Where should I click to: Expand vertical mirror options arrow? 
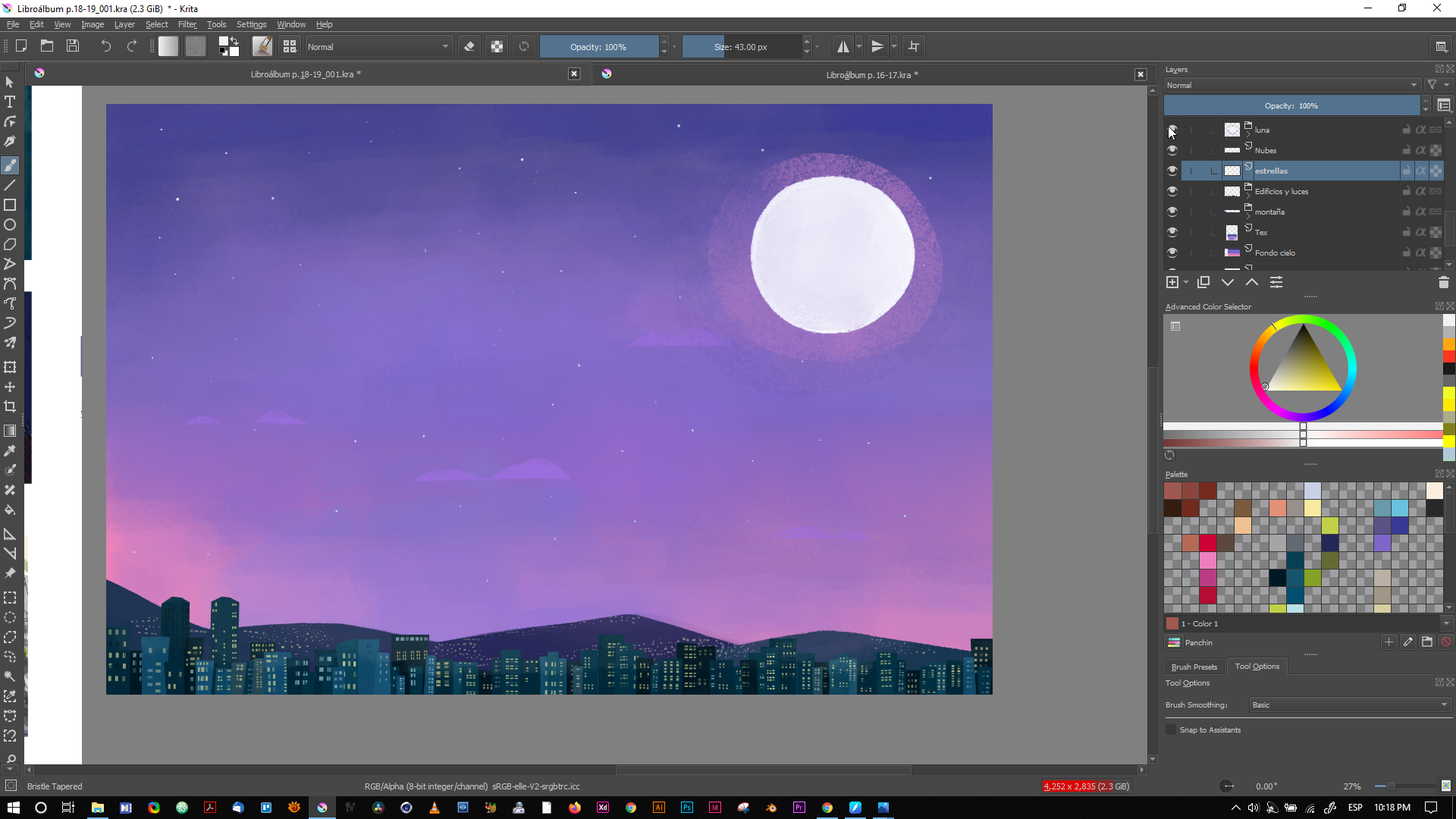894,46
